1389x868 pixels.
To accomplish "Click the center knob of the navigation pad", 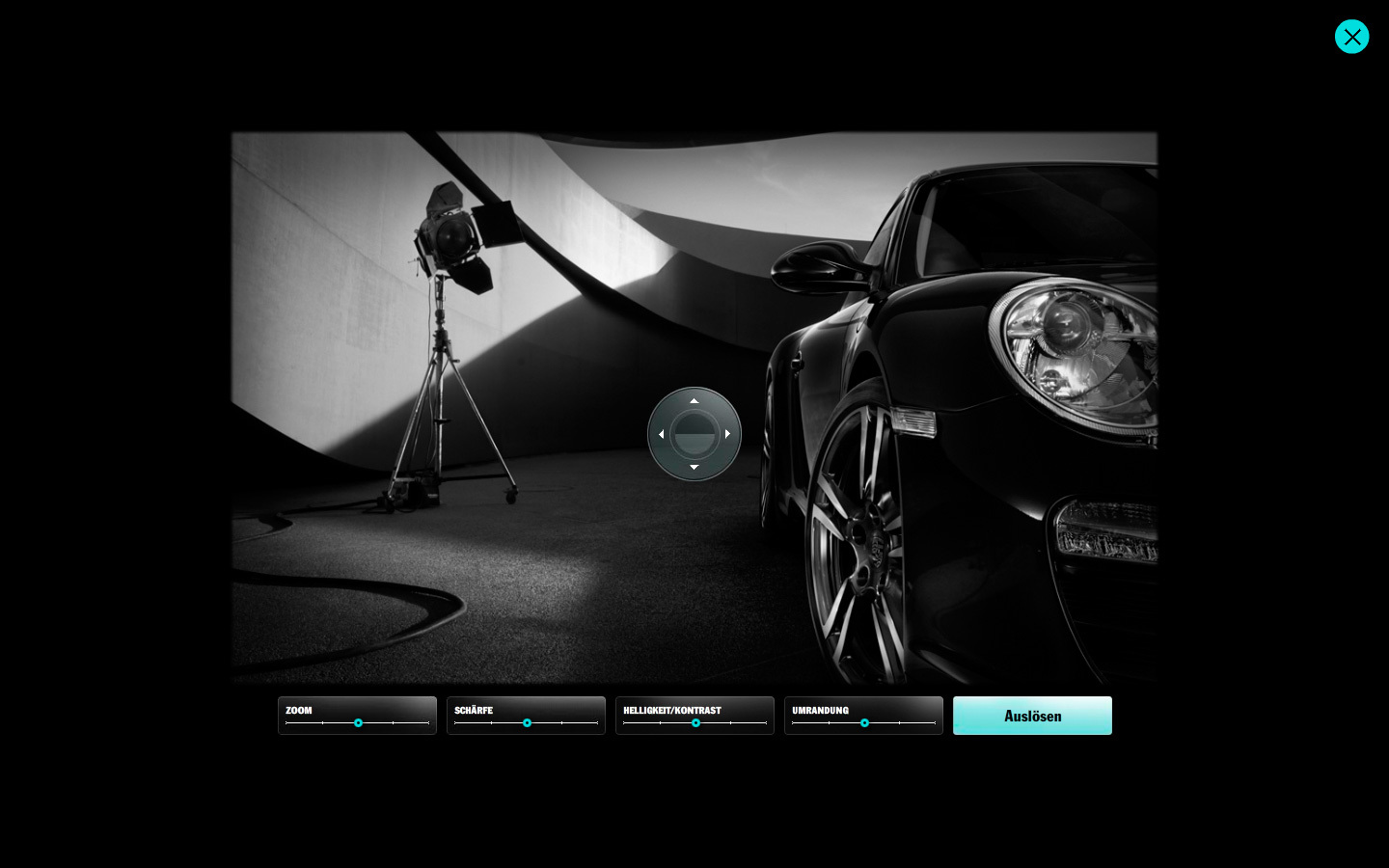I will pyautogui.click(x=694, y=434).
